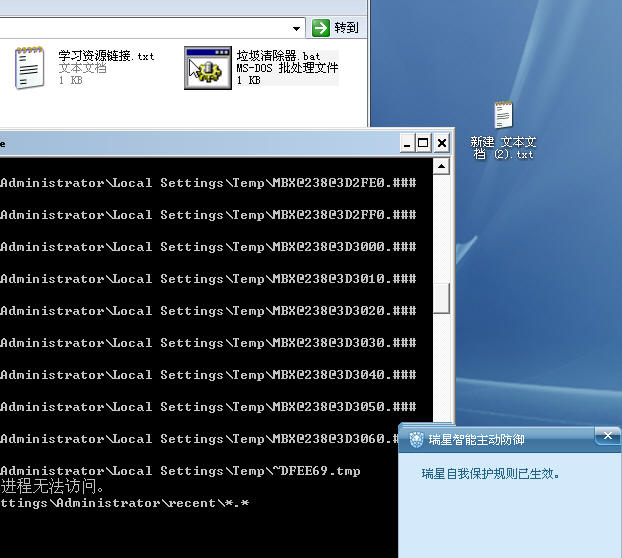Screen dimensions: 622x558
Task: Select the 垃圾清除器.bat batch file icon
Action: tap(208, 68)
